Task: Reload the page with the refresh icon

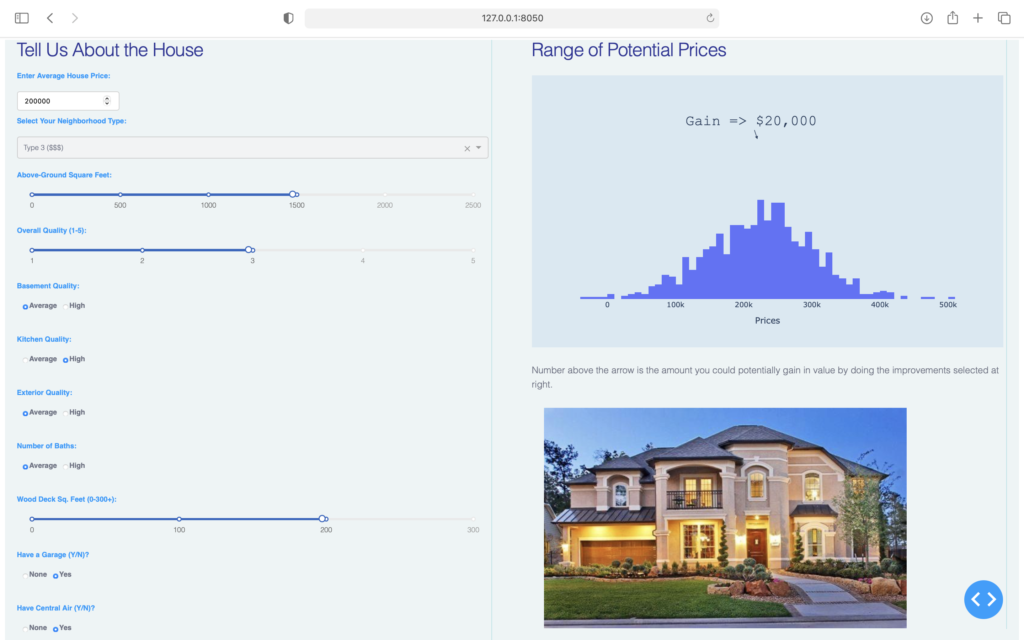Action: [709, 17]
